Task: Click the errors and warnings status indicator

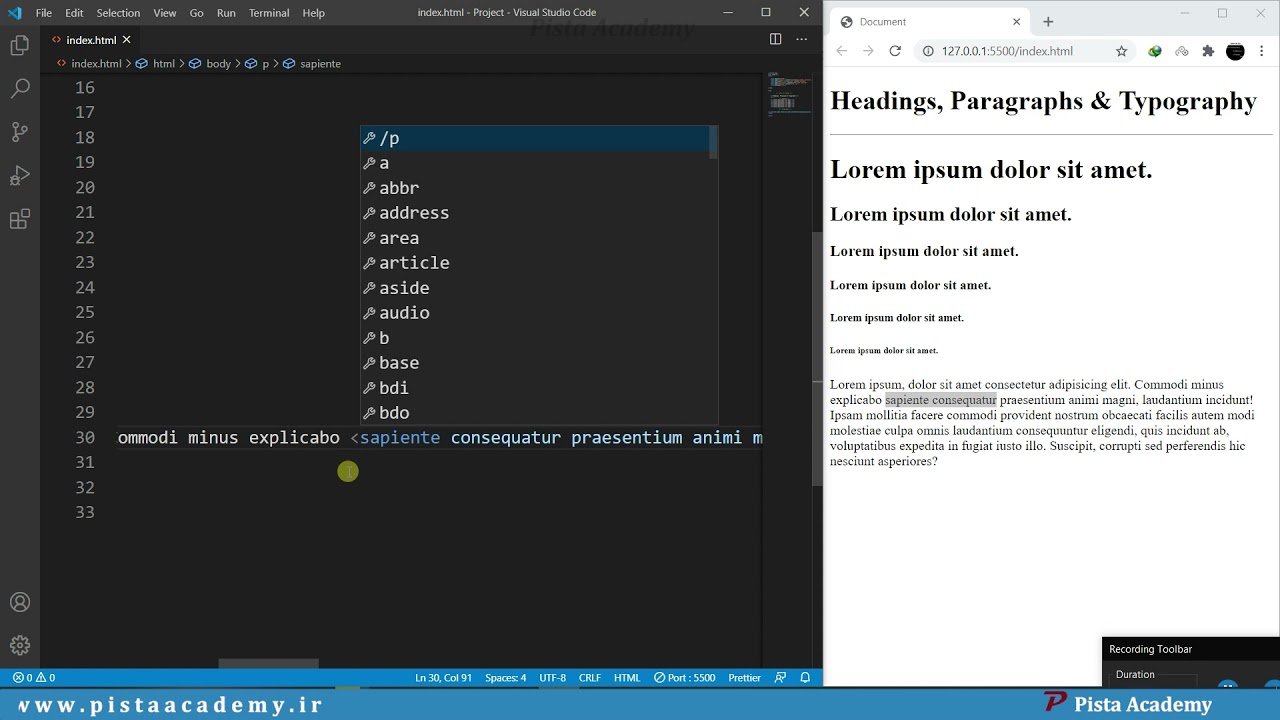Action: (x=34, y=678)
